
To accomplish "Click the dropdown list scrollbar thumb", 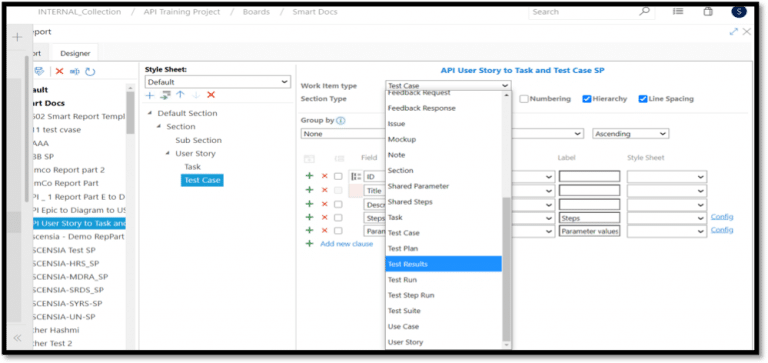I will pos(506,269).
